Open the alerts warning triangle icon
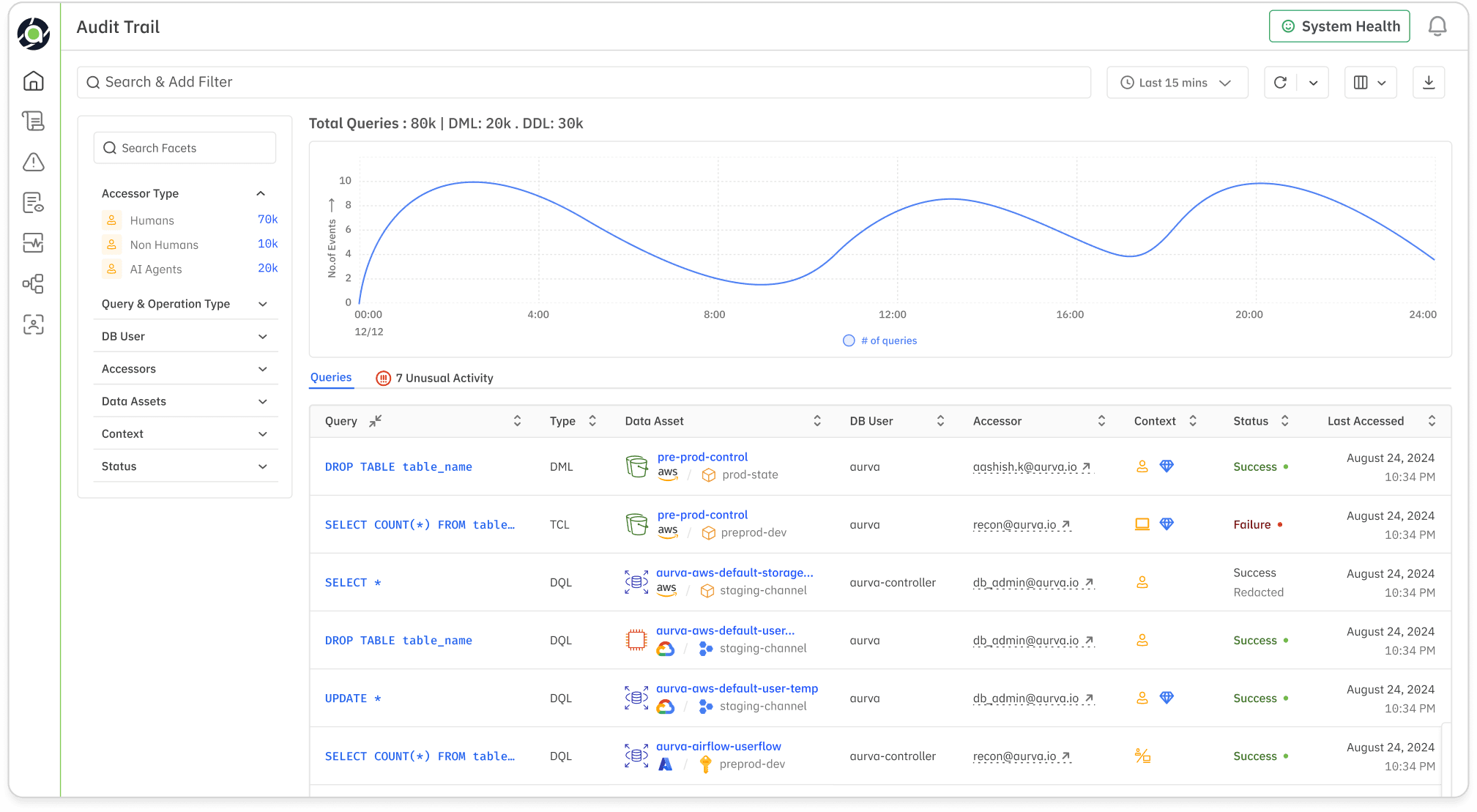The image size is (1477, 812). 34,162
